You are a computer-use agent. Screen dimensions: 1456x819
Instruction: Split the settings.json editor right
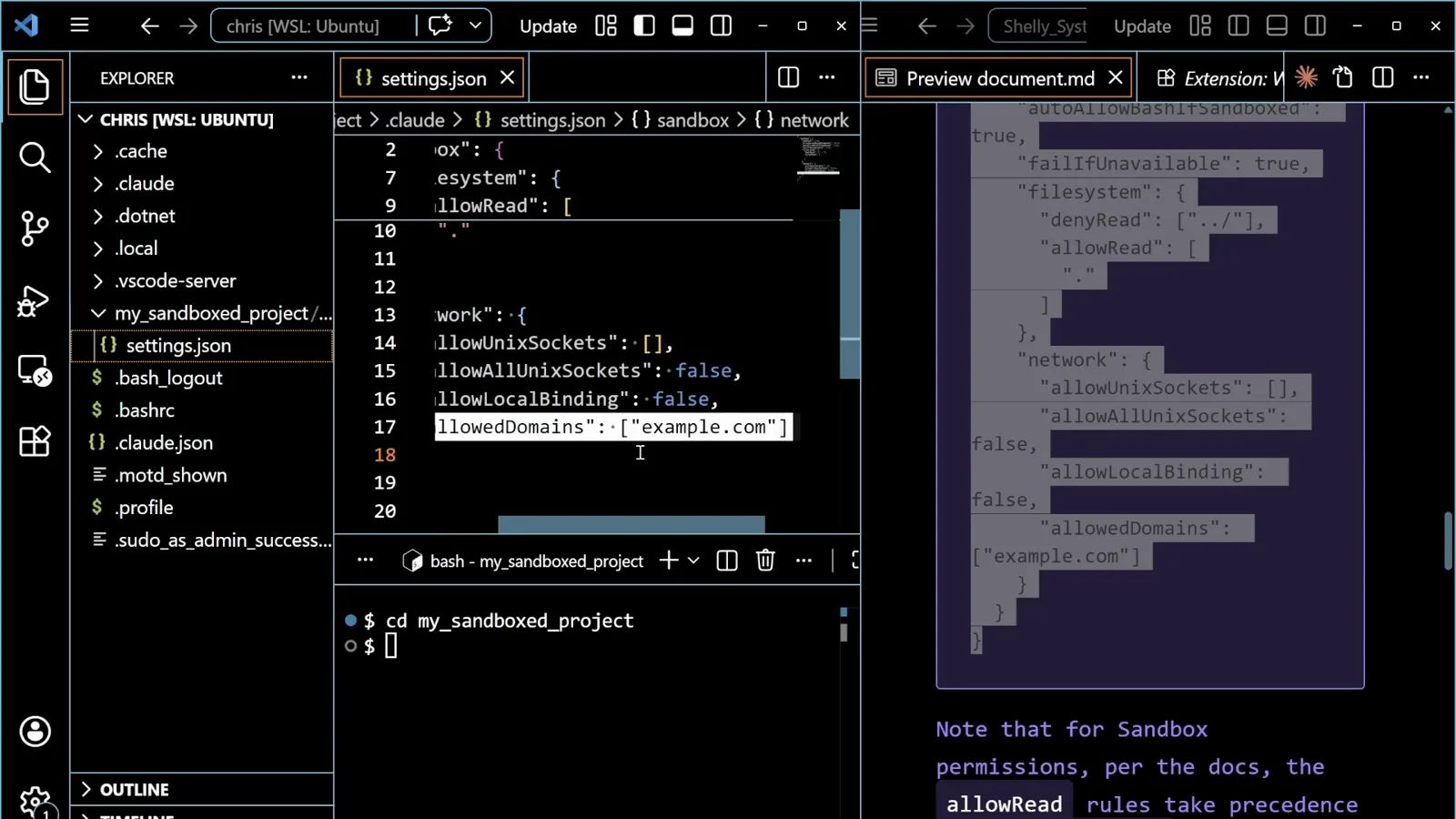788,78
